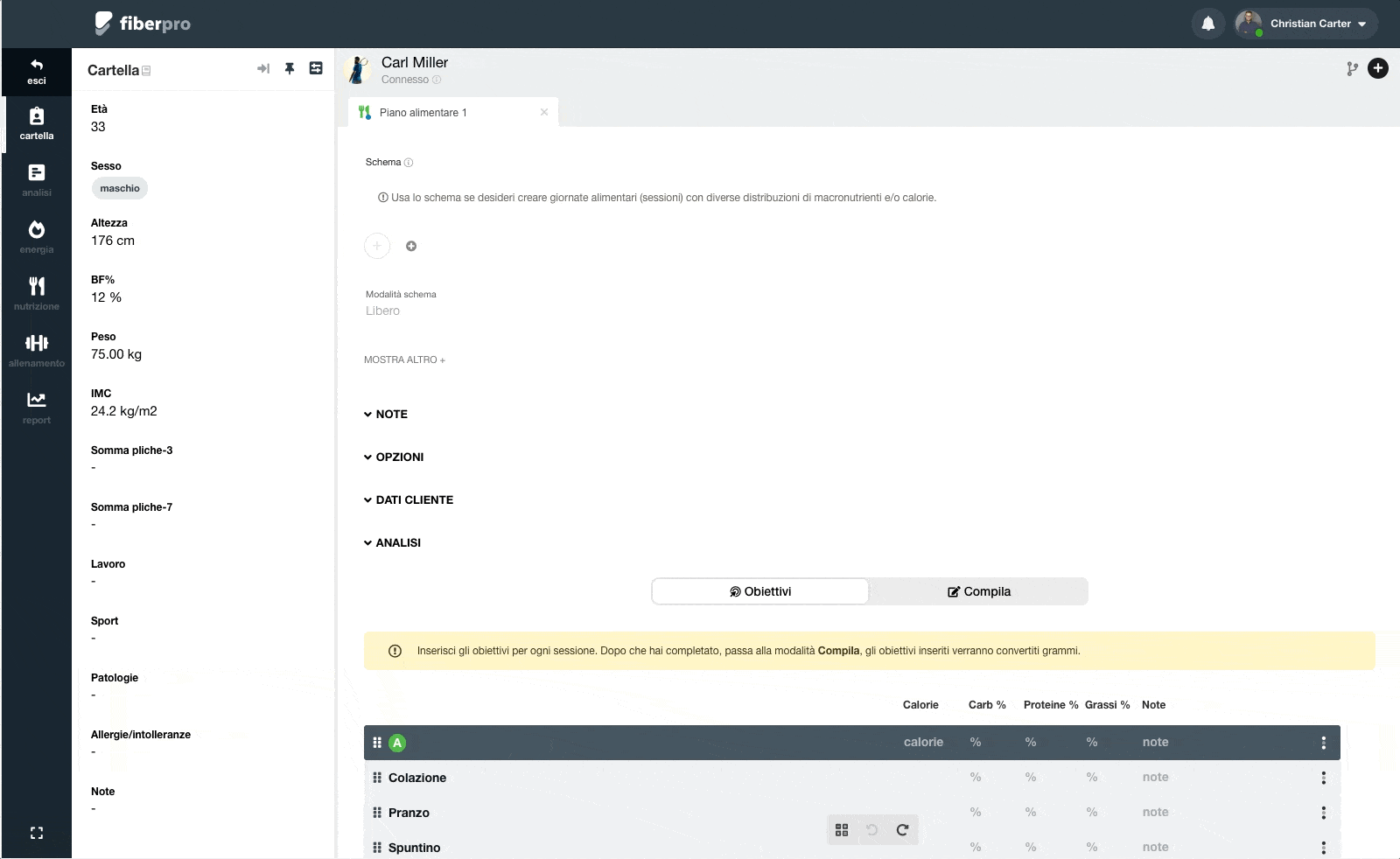Click session A note field
The image size is (1400, 859).
coord(1155,743)
